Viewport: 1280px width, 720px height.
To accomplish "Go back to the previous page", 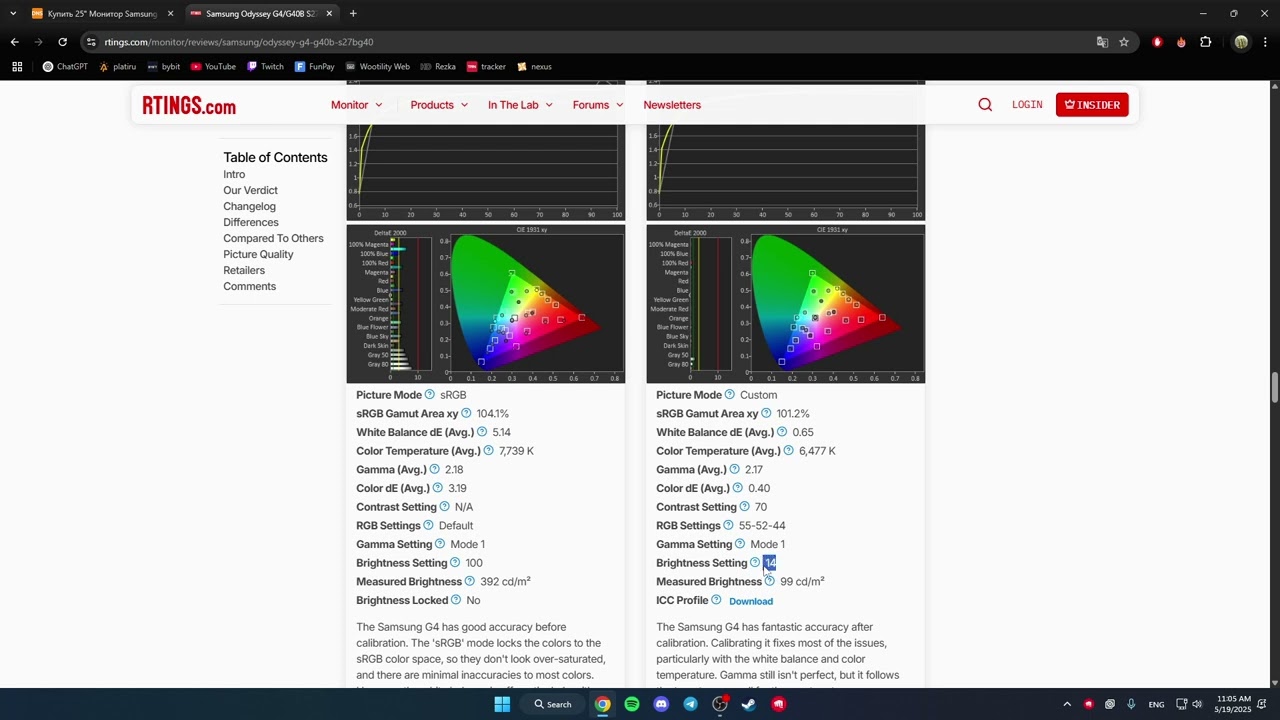I will 15,42.
